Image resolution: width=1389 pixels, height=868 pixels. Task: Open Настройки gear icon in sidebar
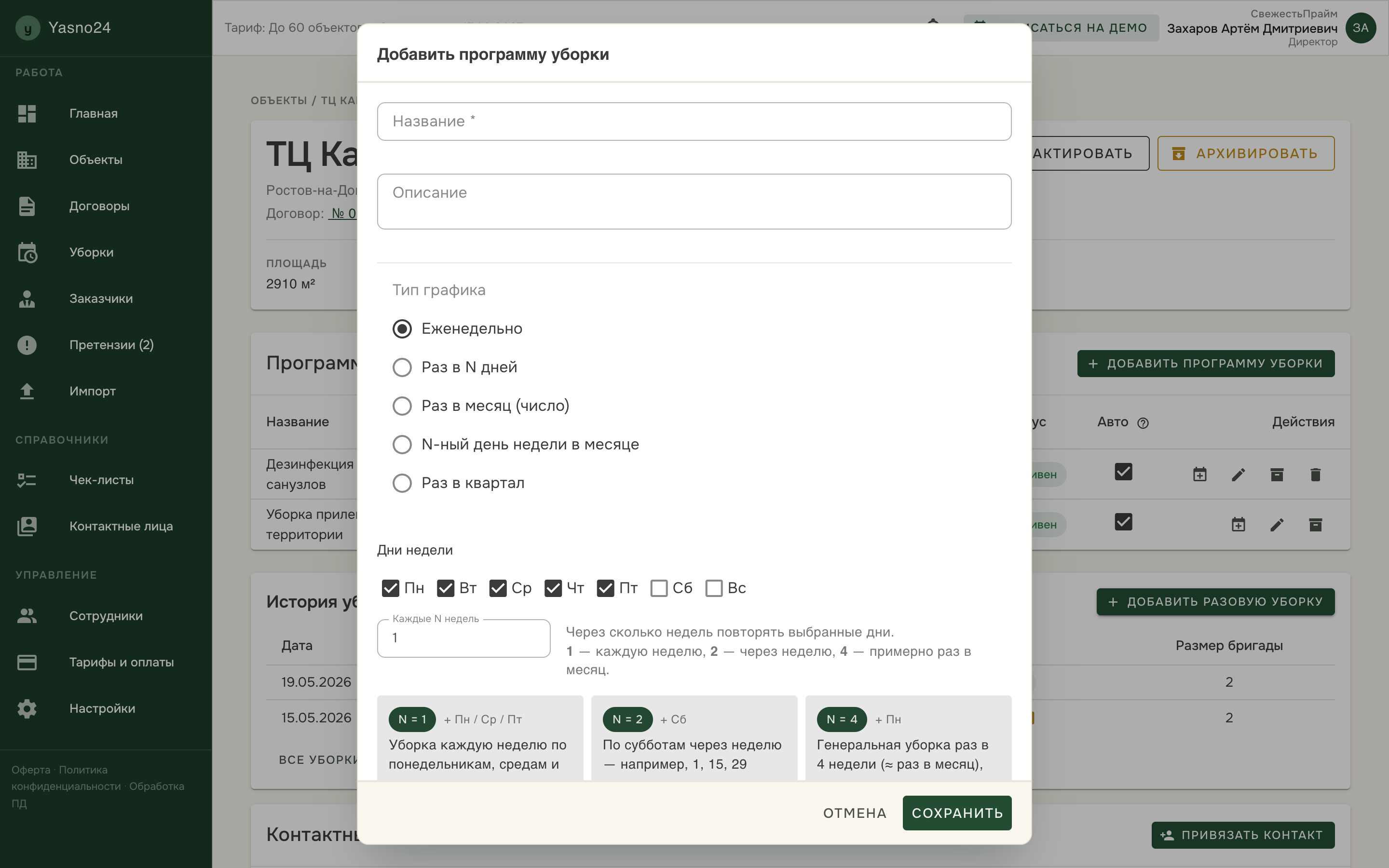click(27, 709)
